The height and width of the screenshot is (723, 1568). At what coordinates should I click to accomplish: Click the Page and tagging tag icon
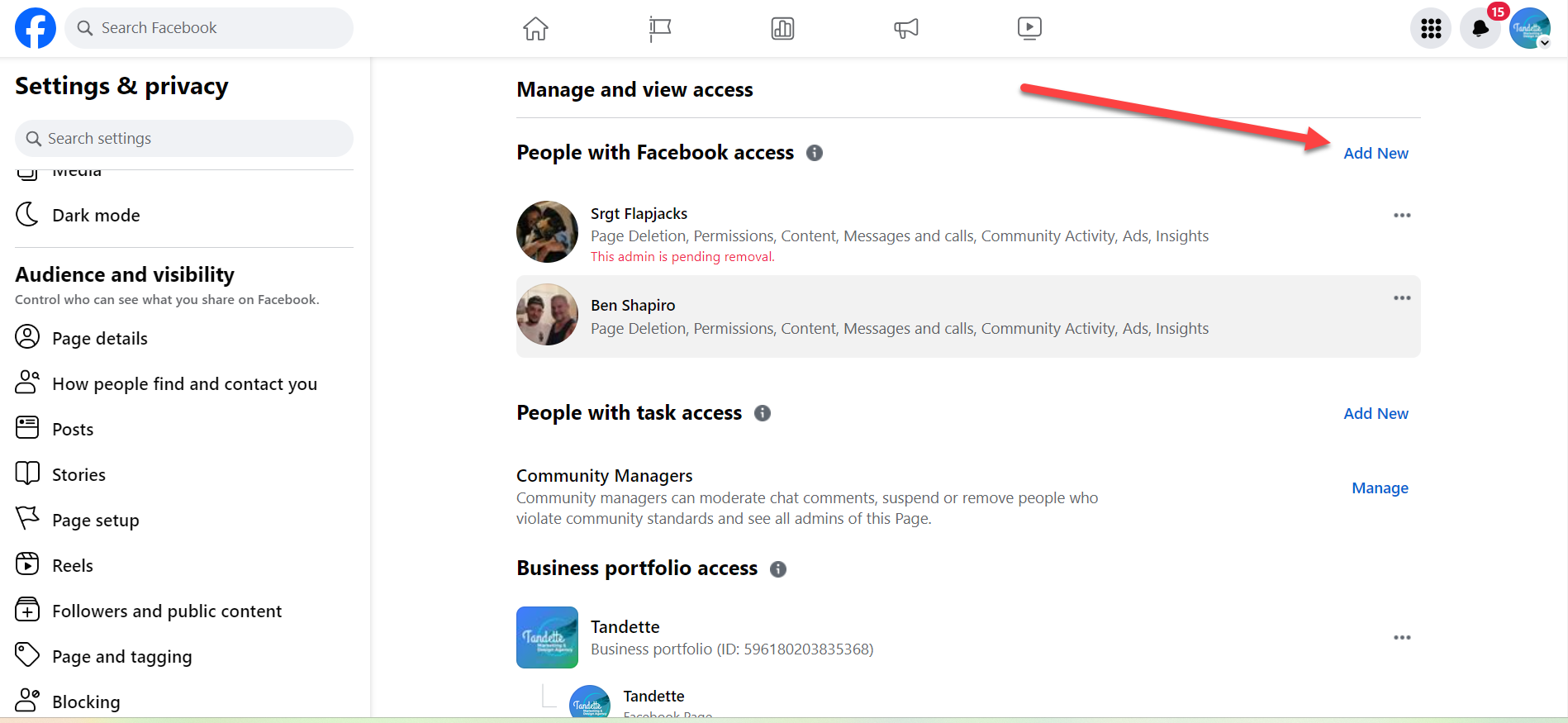(27, 654)
